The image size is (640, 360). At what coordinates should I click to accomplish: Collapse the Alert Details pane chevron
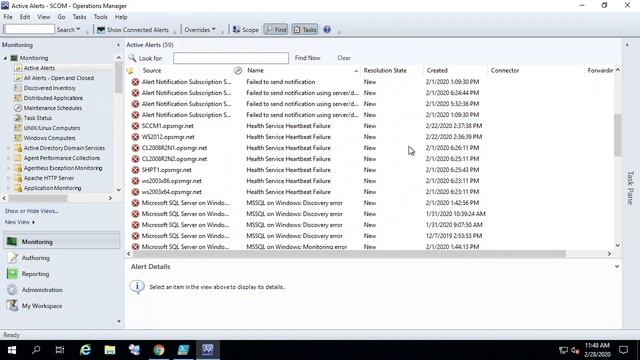(617, 267)
